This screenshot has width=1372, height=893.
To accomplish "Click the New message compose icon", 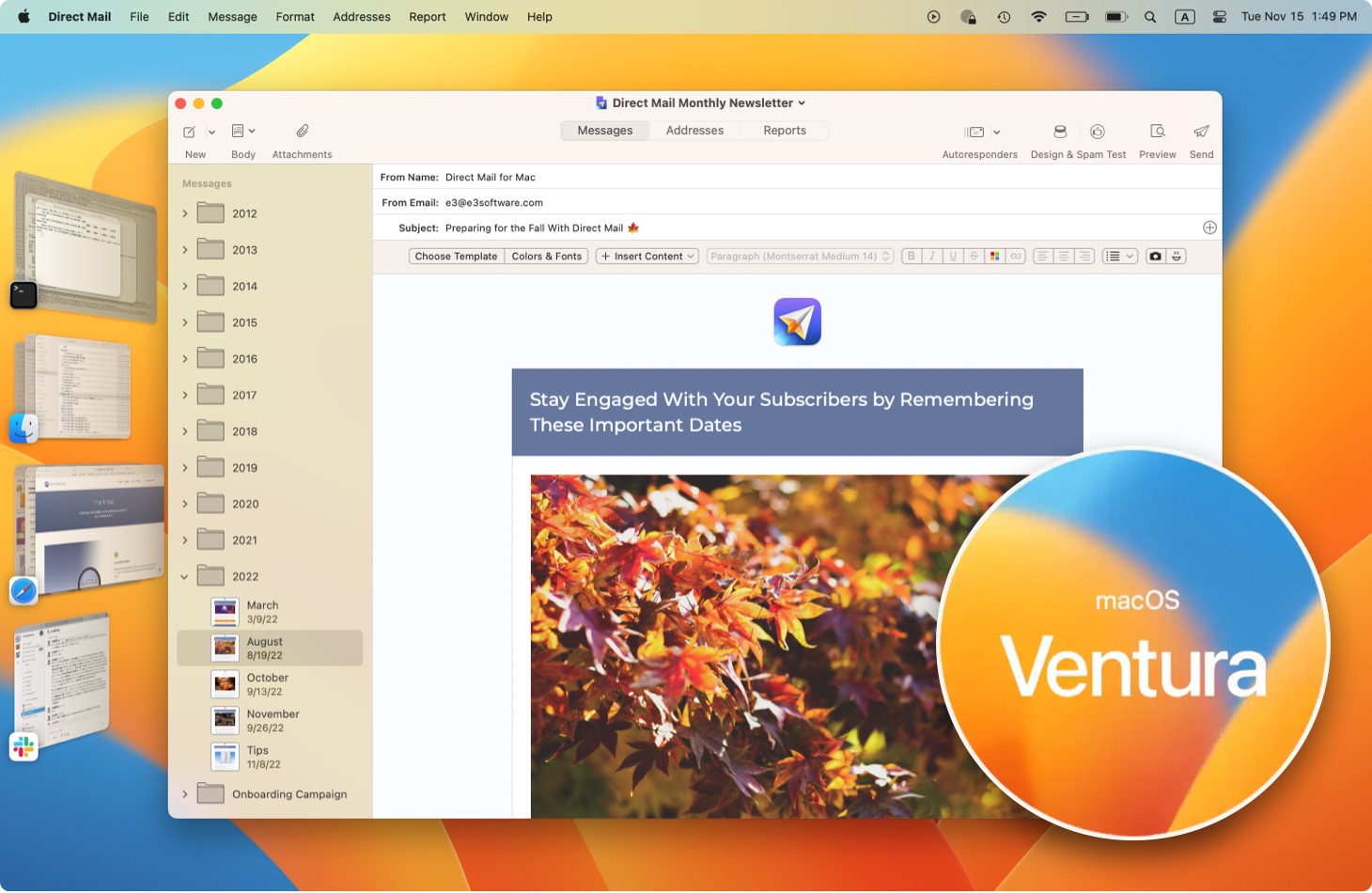I will (190, 132).
